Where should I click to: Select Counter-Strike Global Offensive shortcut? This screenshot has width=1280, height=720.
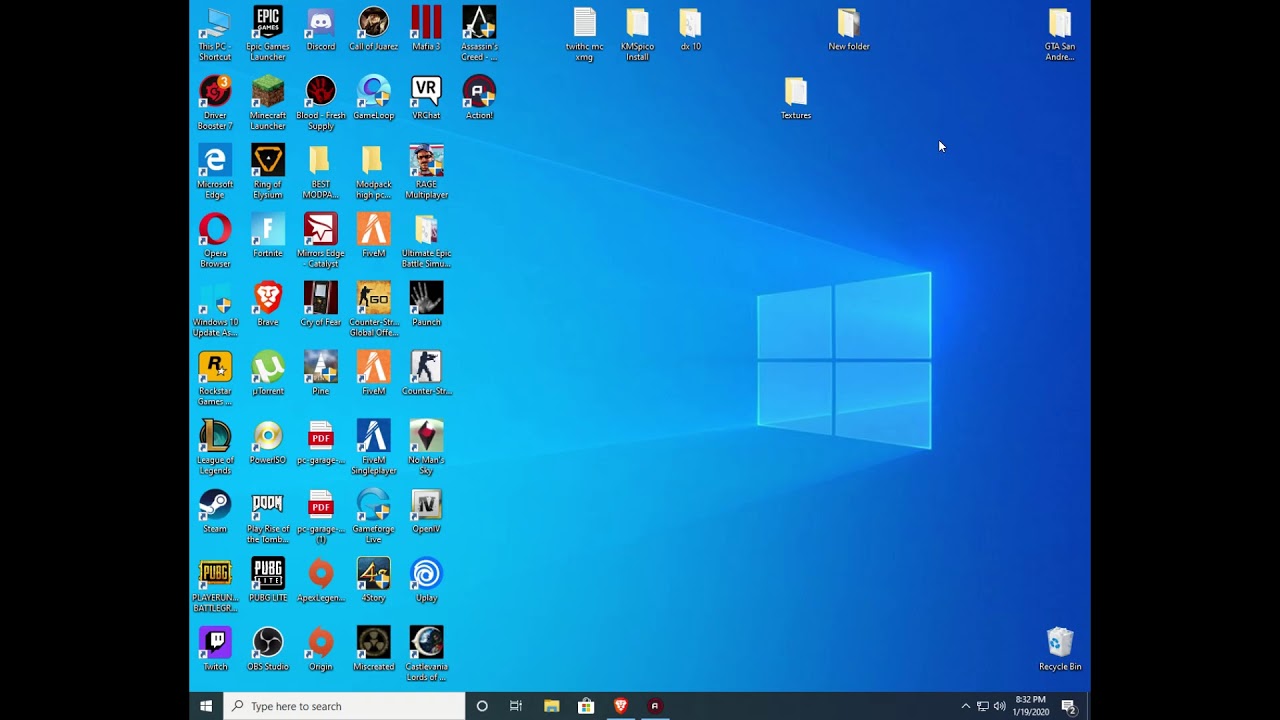[374, 309]
